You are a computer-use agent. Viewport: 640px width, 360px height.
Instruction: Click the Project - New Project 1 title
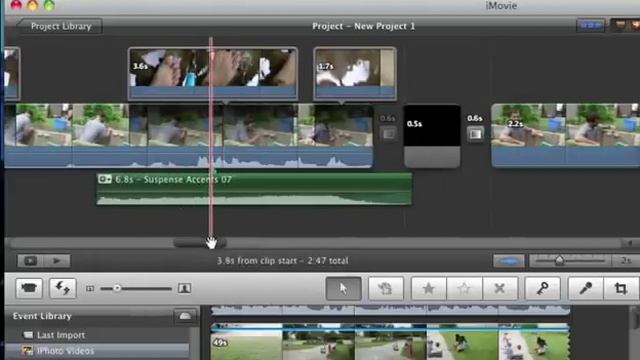click(363, 26)
